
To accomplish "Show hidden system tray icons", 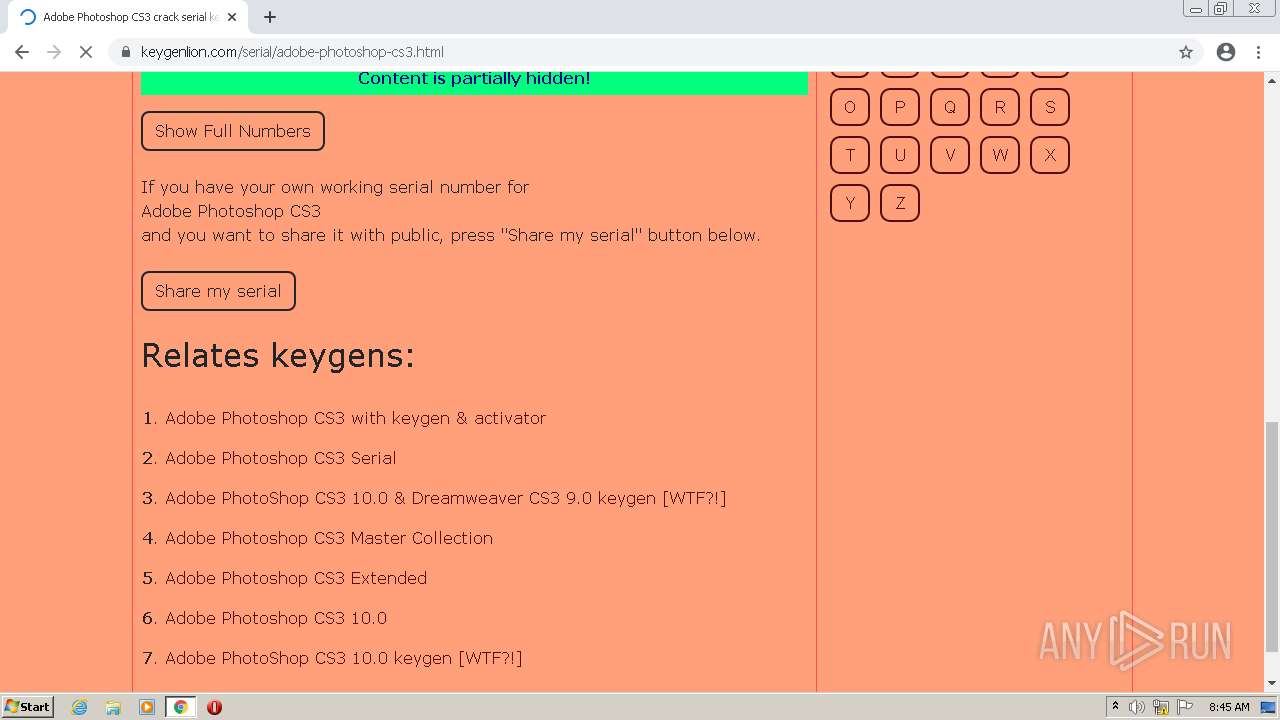I will coord(1115,707).
